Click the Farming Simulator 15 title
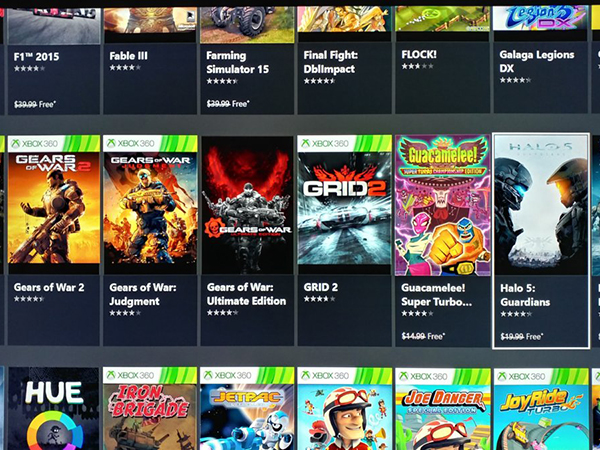The width and height of the screenshot is (600, 450). tap(237, 62)
